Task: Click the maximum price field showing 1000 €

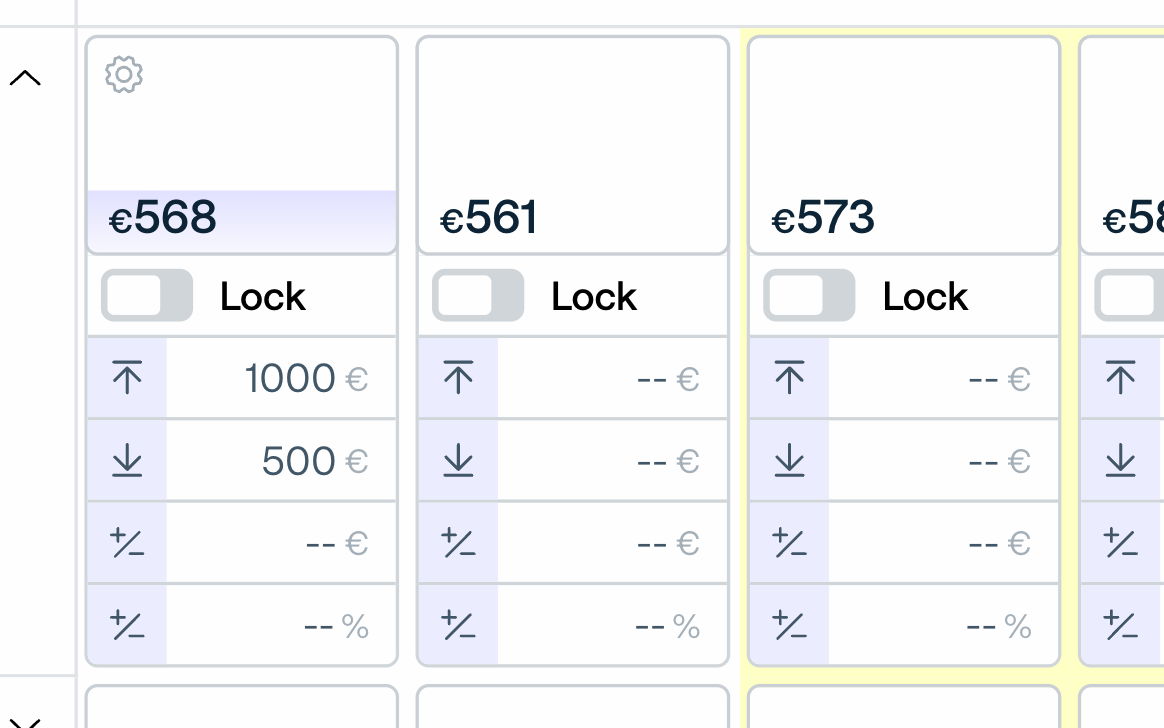Action: (x=281, y=379)
